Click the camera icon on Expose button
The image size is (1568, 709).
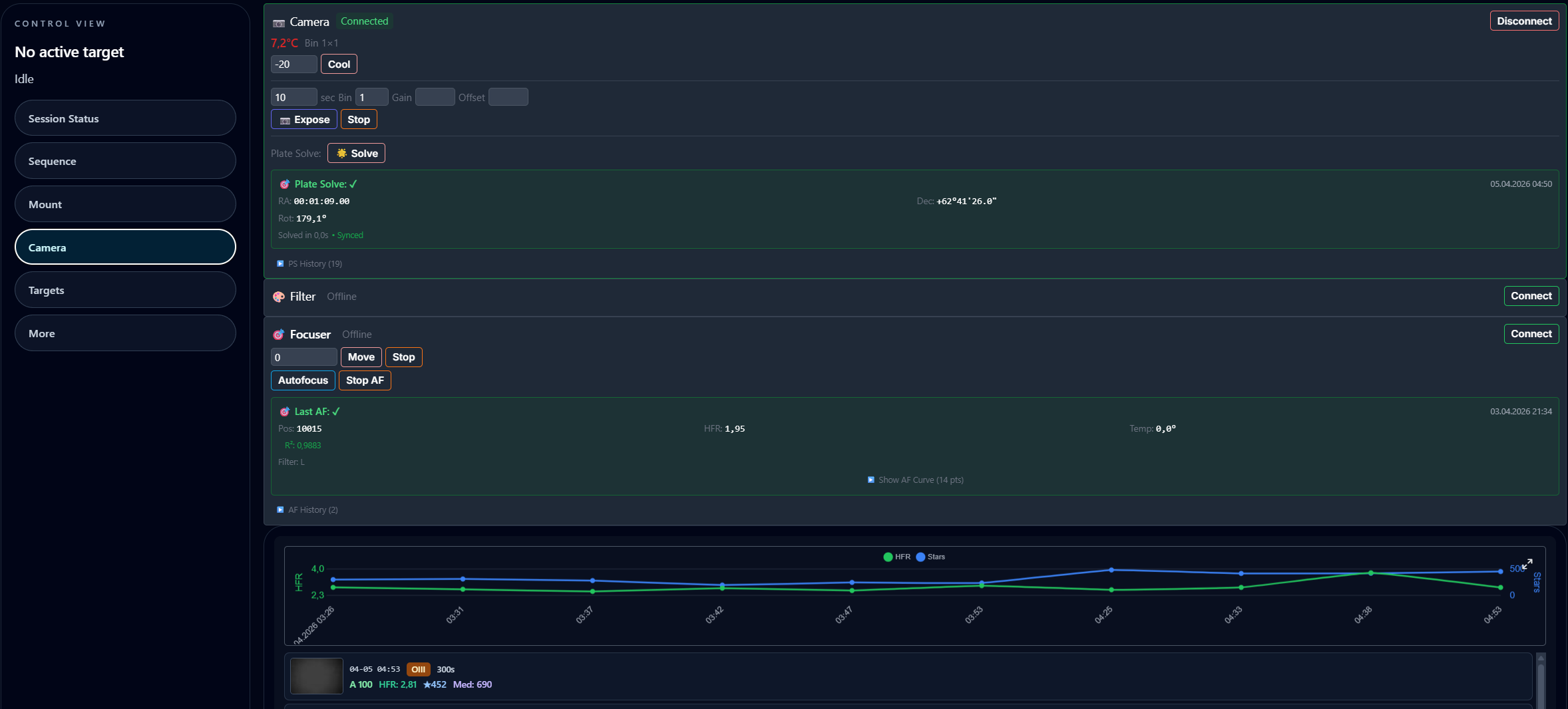point(285,120)
